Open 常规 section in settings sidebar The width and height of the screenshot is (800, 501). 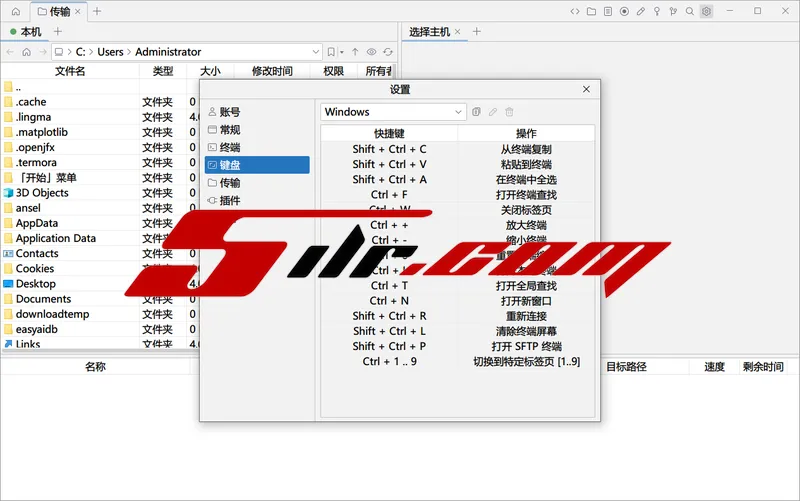tap(257, 130)
